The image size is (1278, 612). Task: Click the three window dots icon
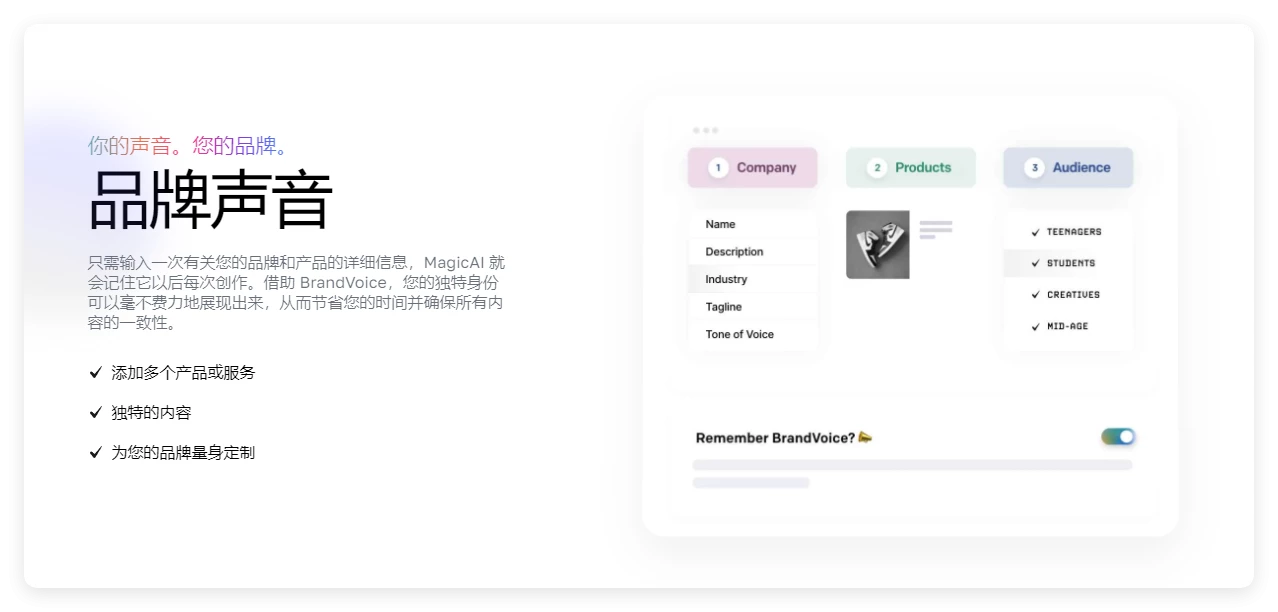(x=705, y=130)
